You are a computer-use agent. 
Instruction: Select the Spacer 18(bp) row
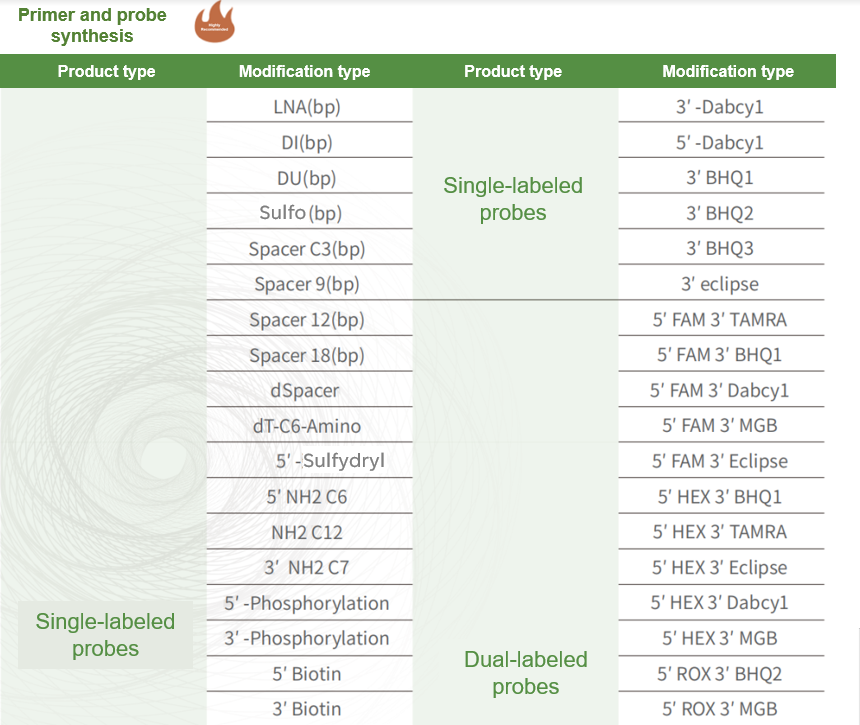(309, 355)
